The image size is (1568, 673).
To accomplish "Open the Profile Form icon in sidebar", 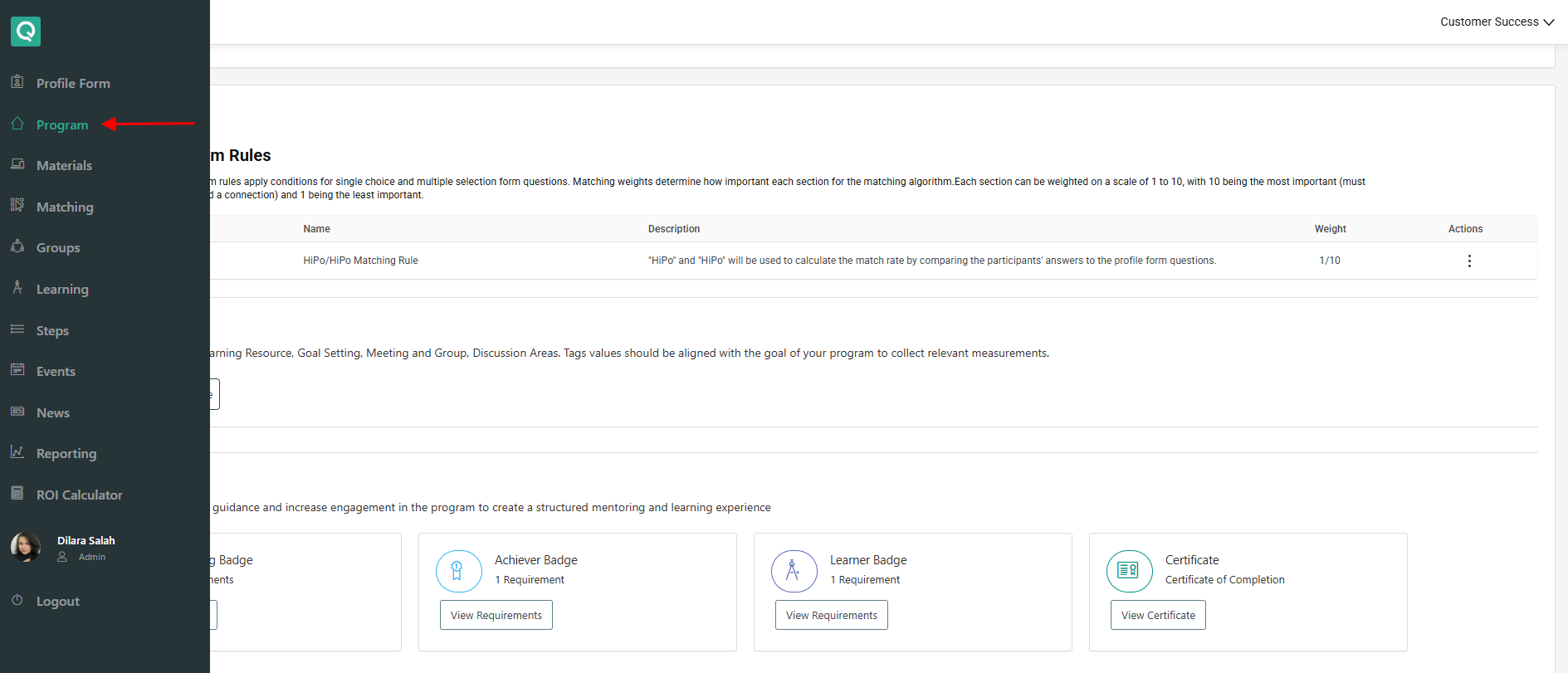I will point(17,81).
